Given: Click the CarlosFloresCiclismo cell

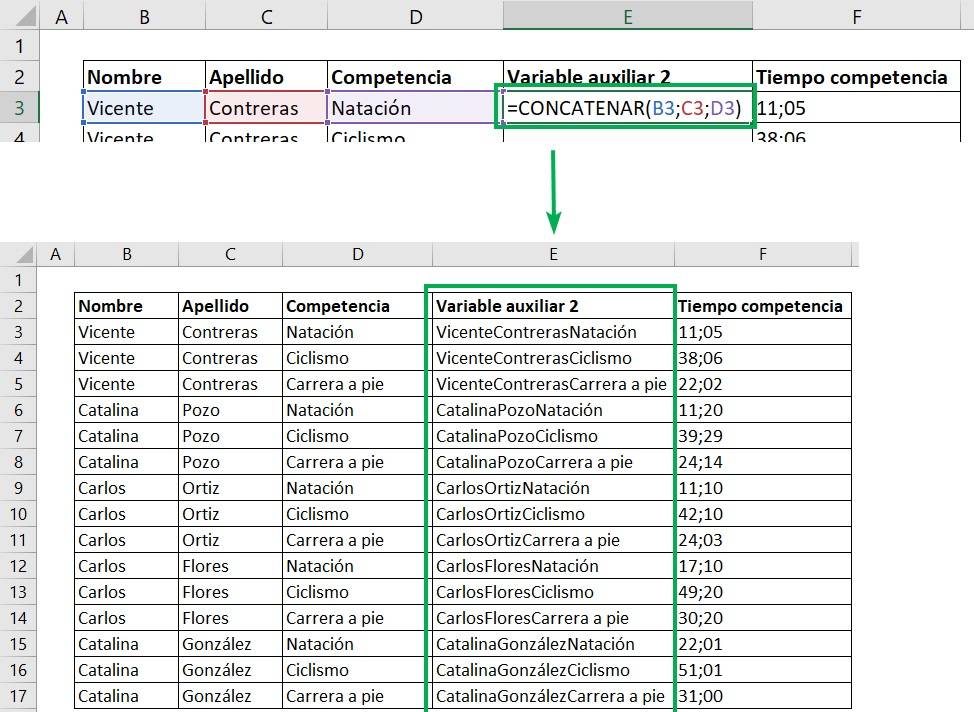Looking at the screenshot, I should pos(552,592).
